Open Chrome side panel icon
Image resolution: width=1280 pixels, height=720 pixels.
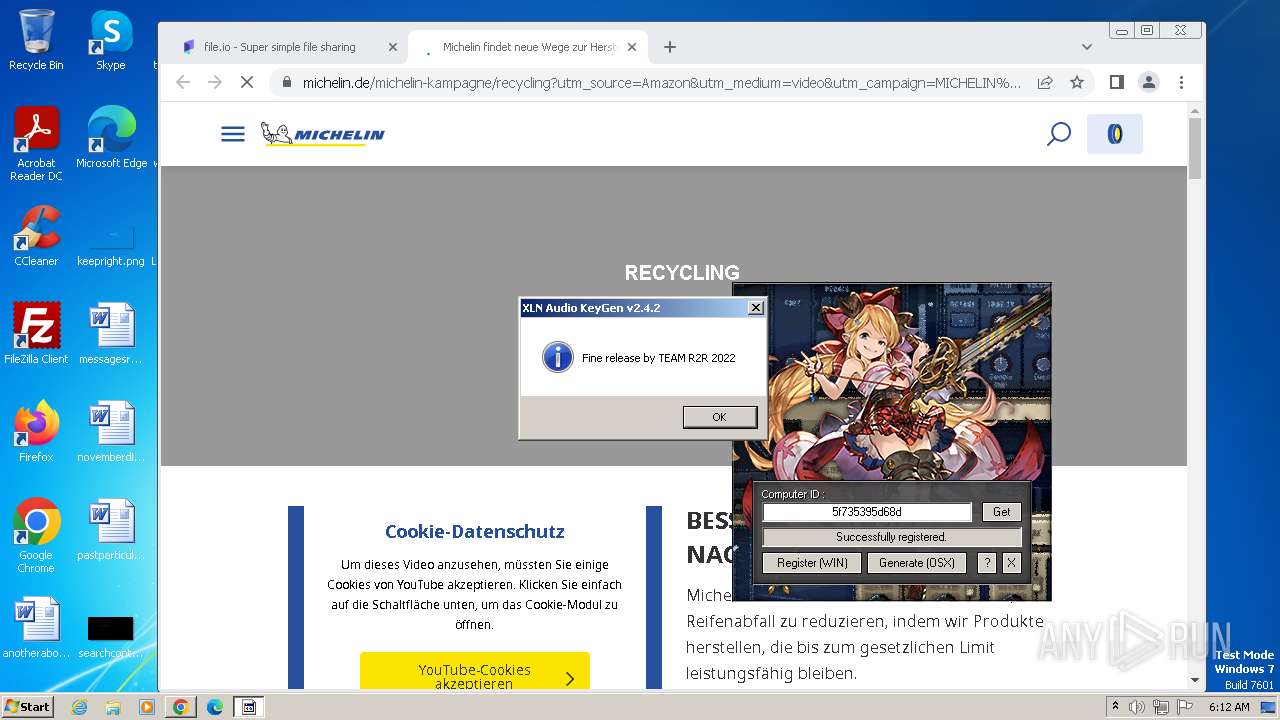1117,82
